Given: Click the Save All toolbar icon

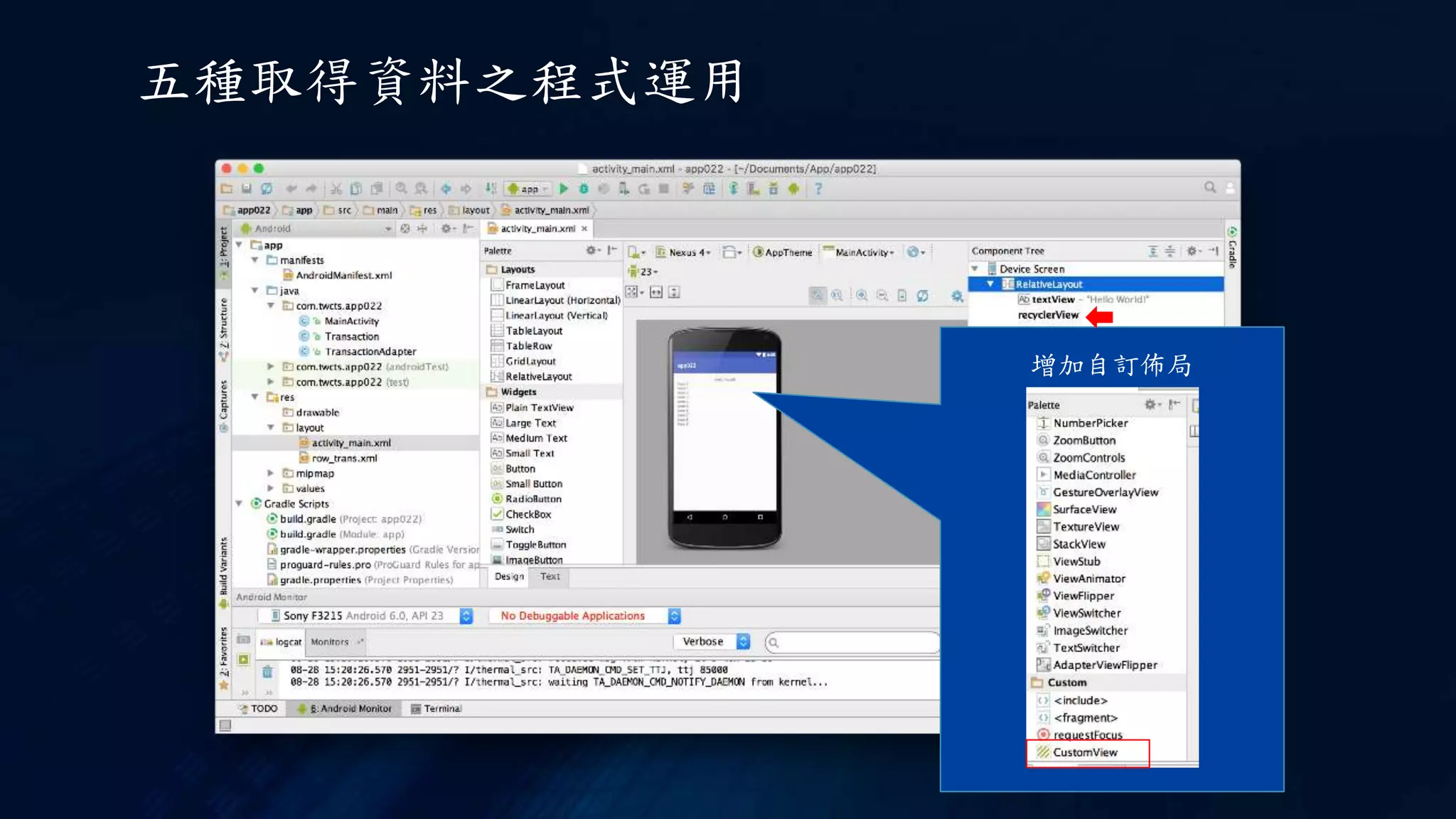Looking at the screenshot, I should tap(246, 189).
